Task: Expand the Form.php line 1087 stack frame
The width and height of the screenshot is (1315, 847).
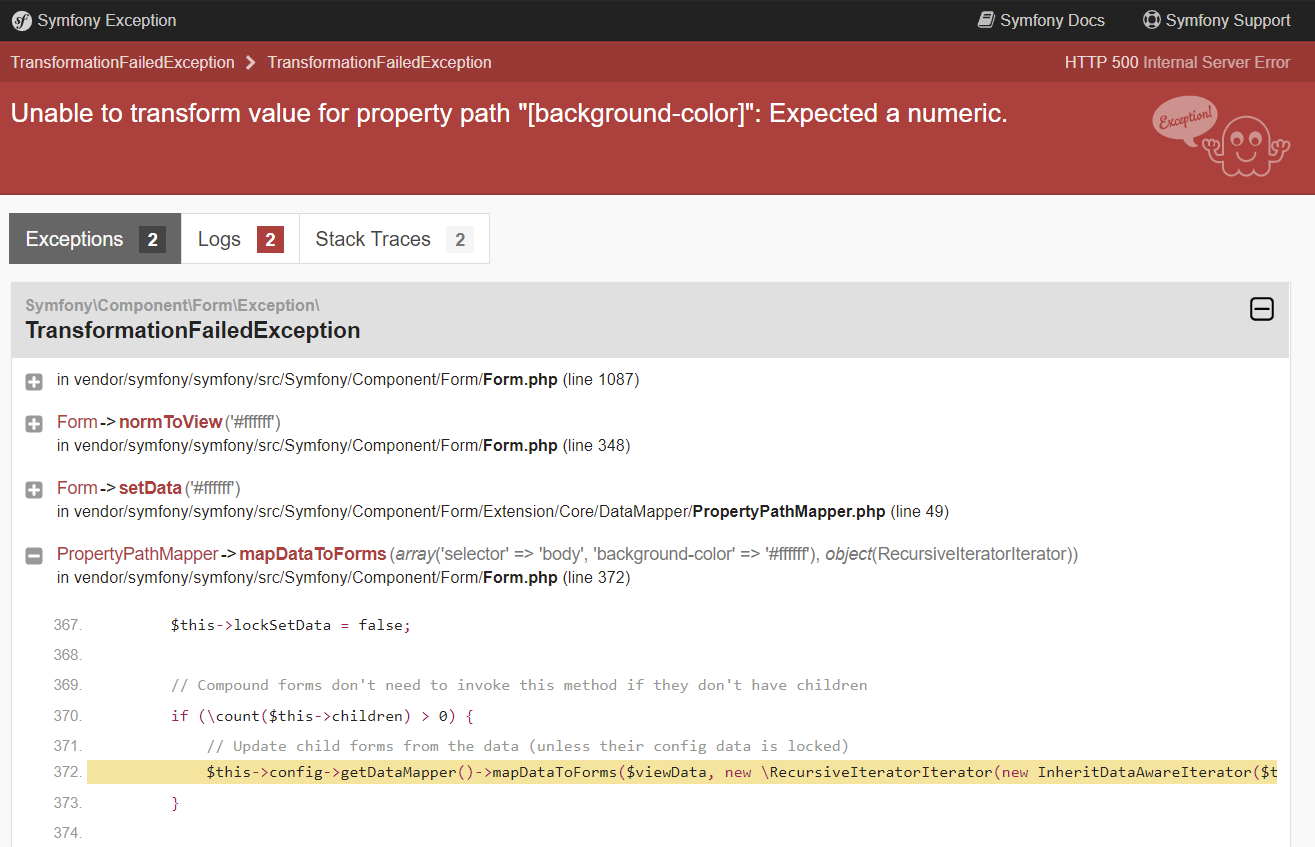Action: tap(33, 381)
